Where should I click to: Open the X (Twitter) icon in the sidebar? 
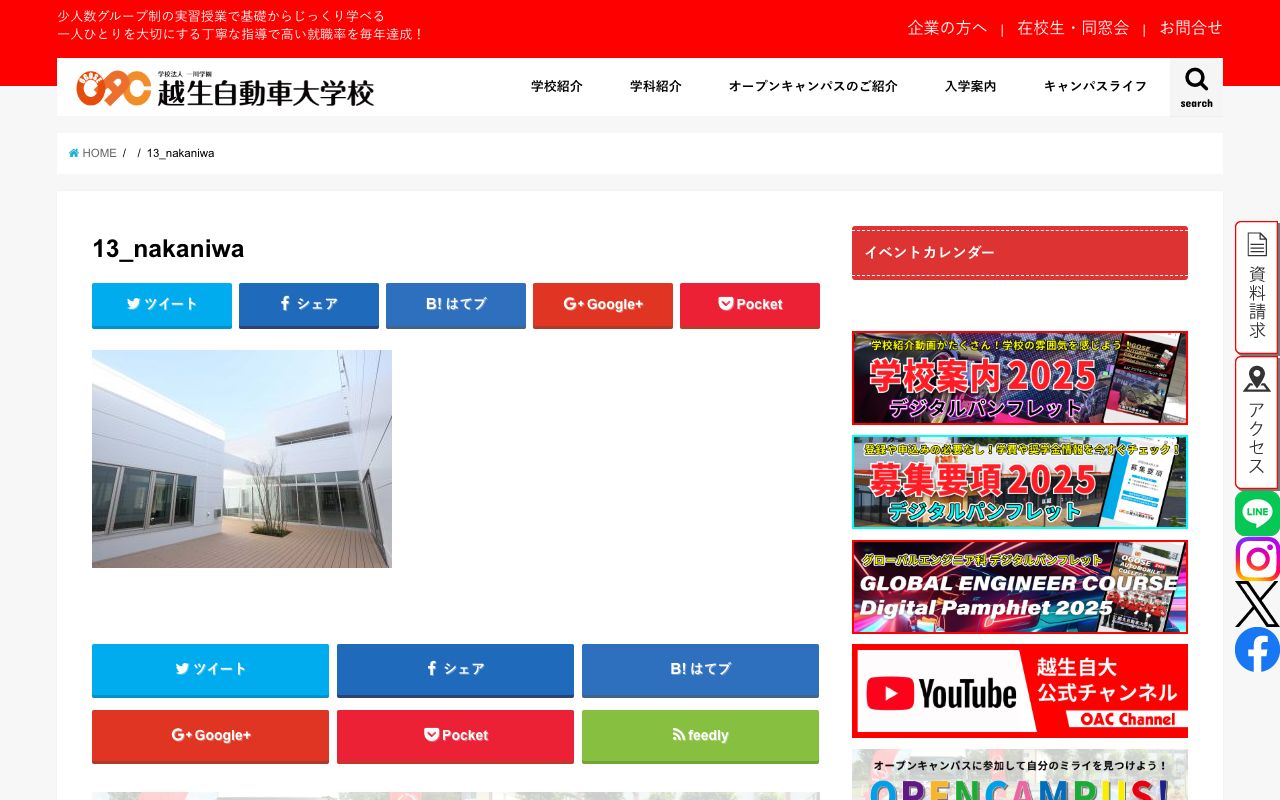[x=1256, y=604]
